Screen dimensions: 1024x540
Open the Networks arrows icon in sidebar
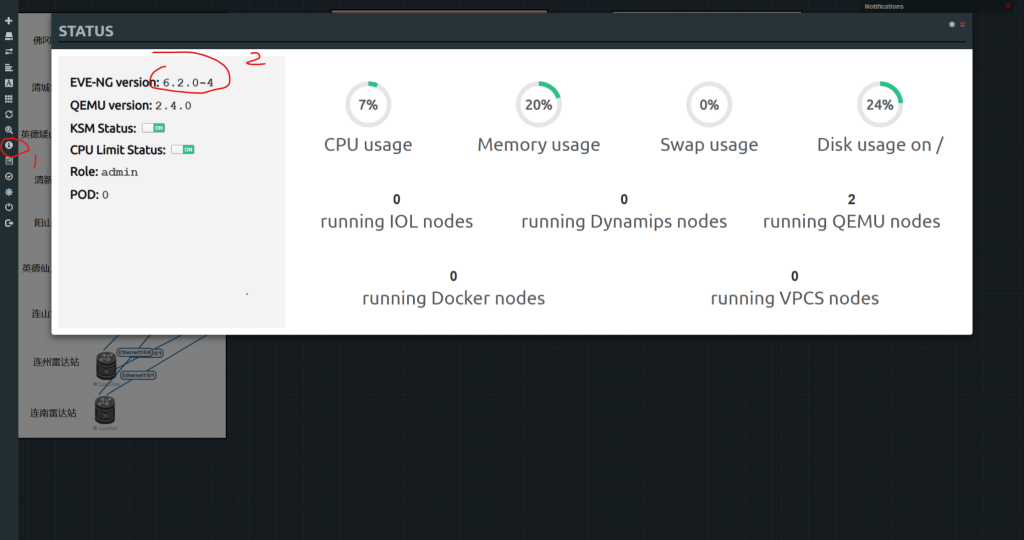tap(9, 51)
